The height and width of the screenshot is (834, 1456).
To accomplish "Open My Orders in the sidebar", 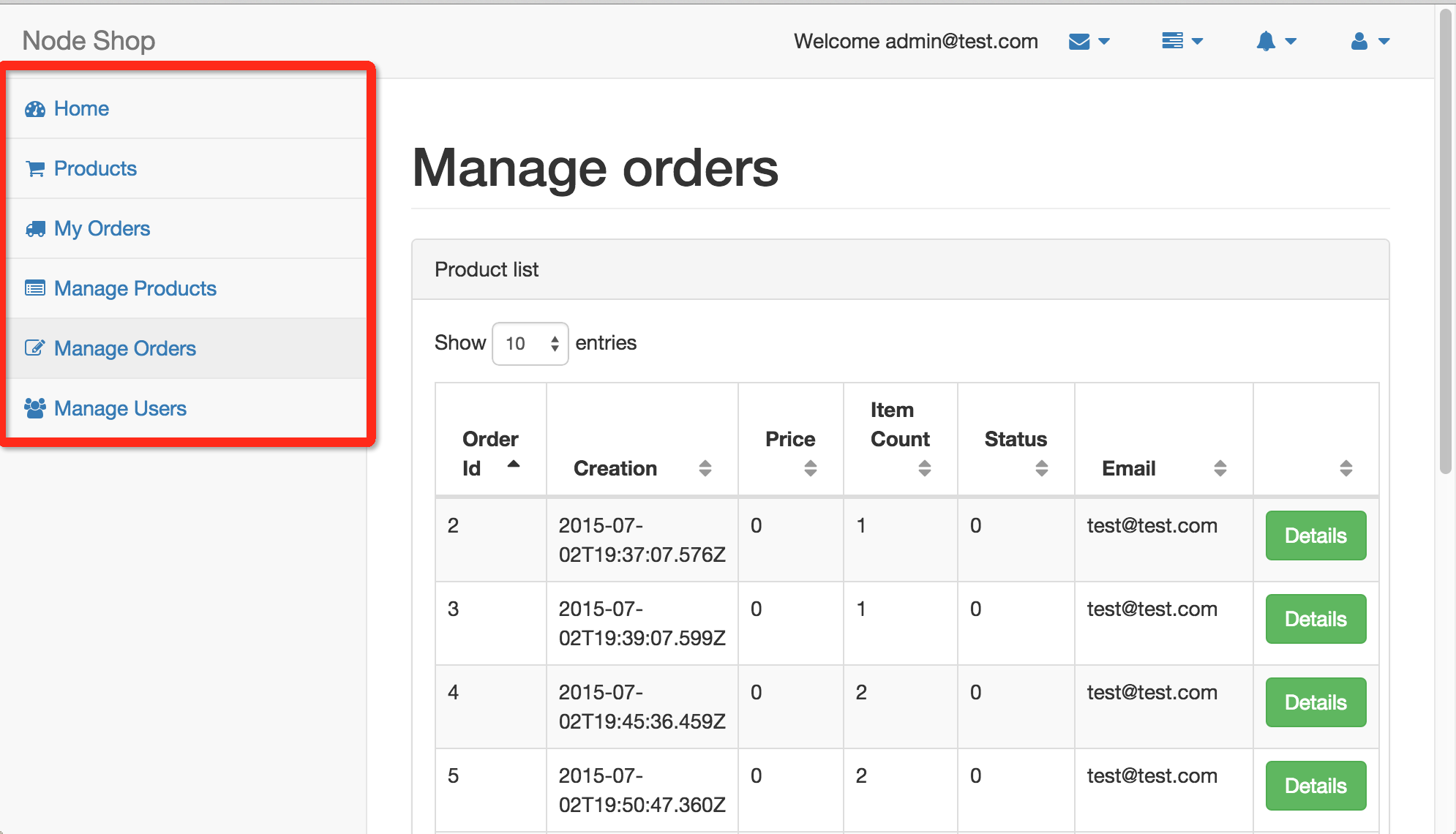I will (102, 229).
